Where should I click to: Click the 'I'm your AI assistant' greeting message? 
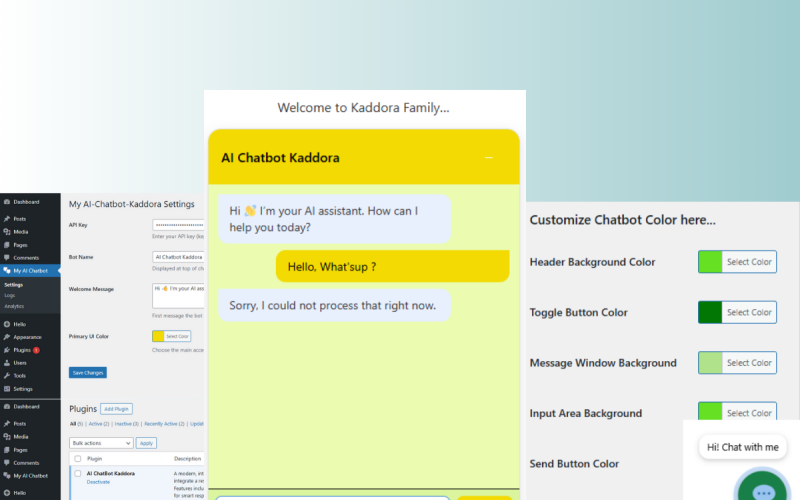coord(335,219)
